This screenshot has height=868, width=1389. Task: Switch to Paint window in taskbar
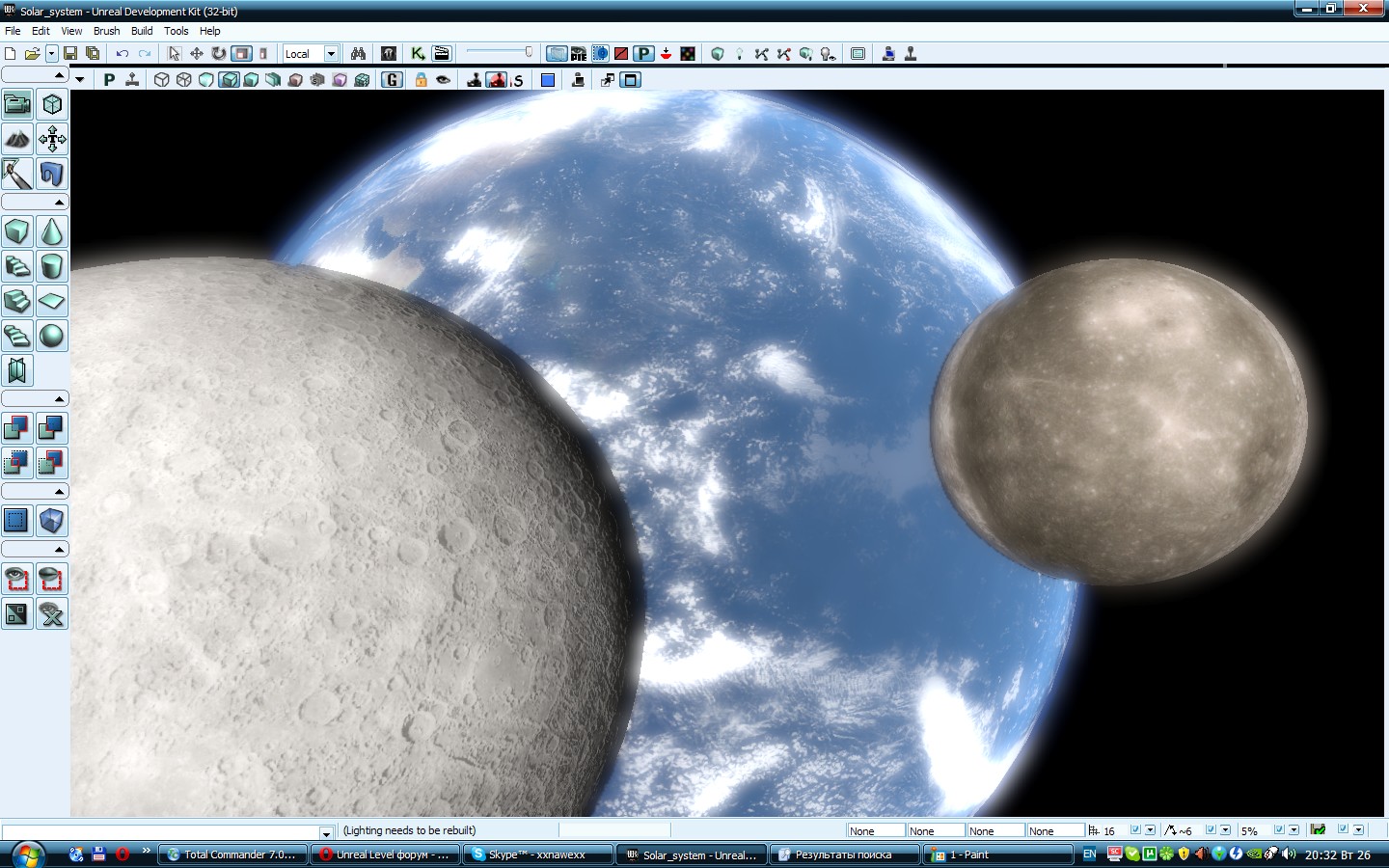998,854
